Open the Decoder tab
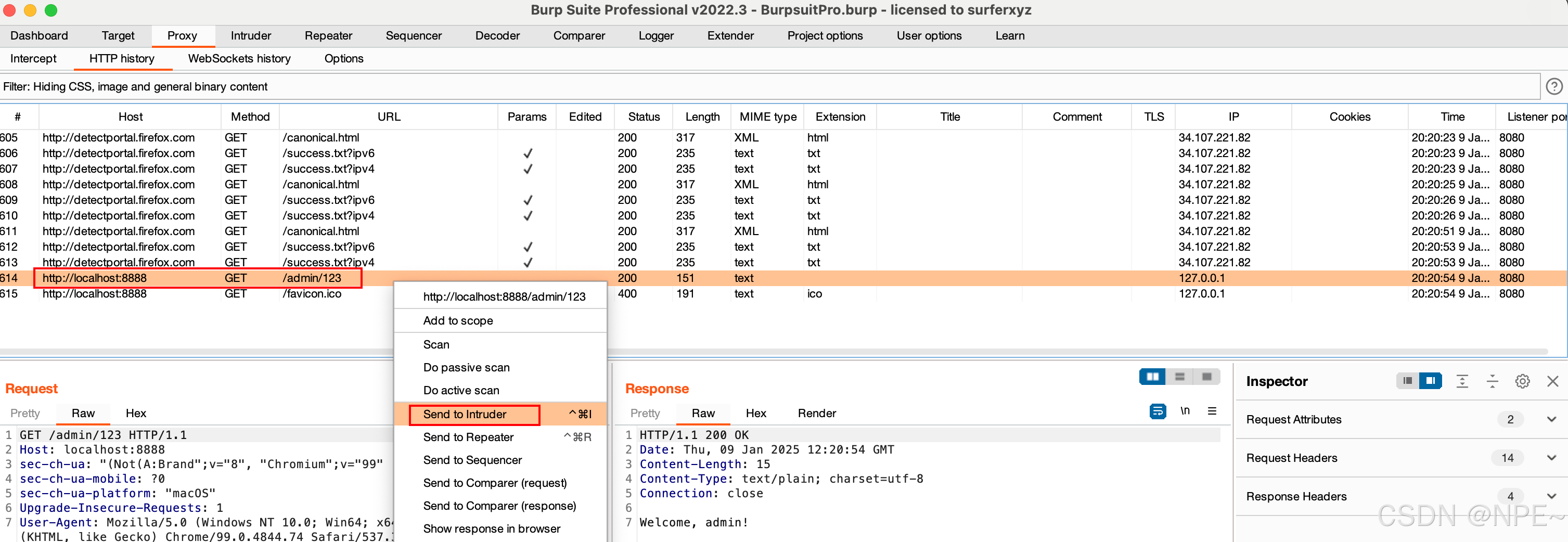This screenshot has height=542, width=1568. pyautogui.click(x=497, y=36)
